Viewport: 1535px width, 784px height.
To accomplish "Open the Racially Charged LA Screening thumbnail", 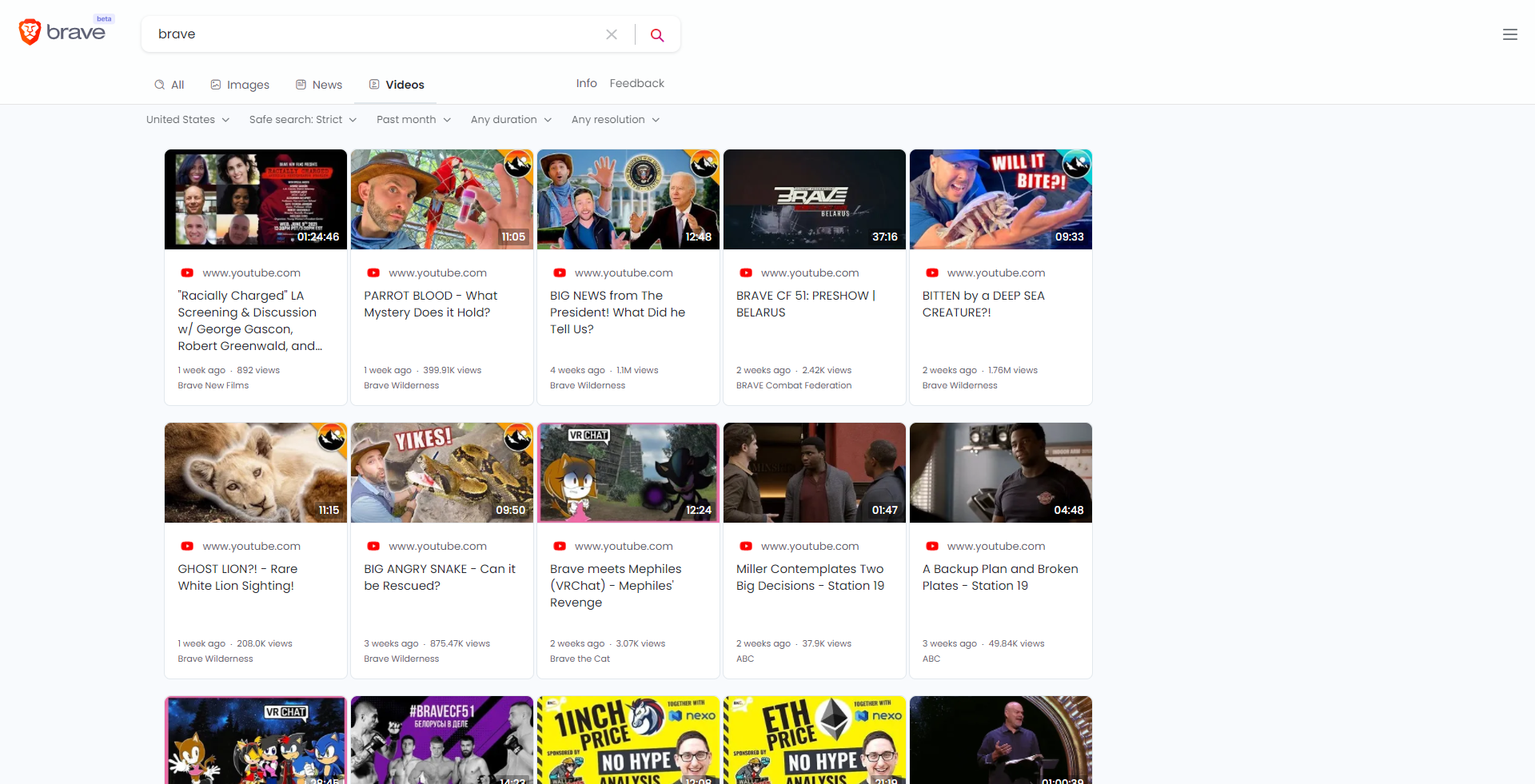I will (x=256, y=199).
